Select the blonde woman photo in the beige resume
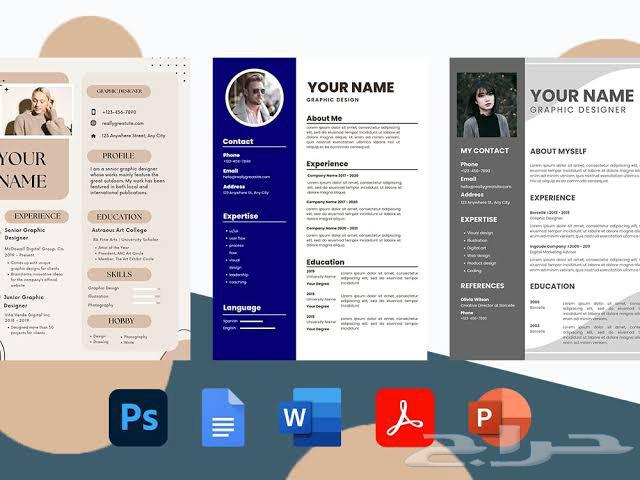Viewport: 640px width, 480px height. tap(37, 111)
